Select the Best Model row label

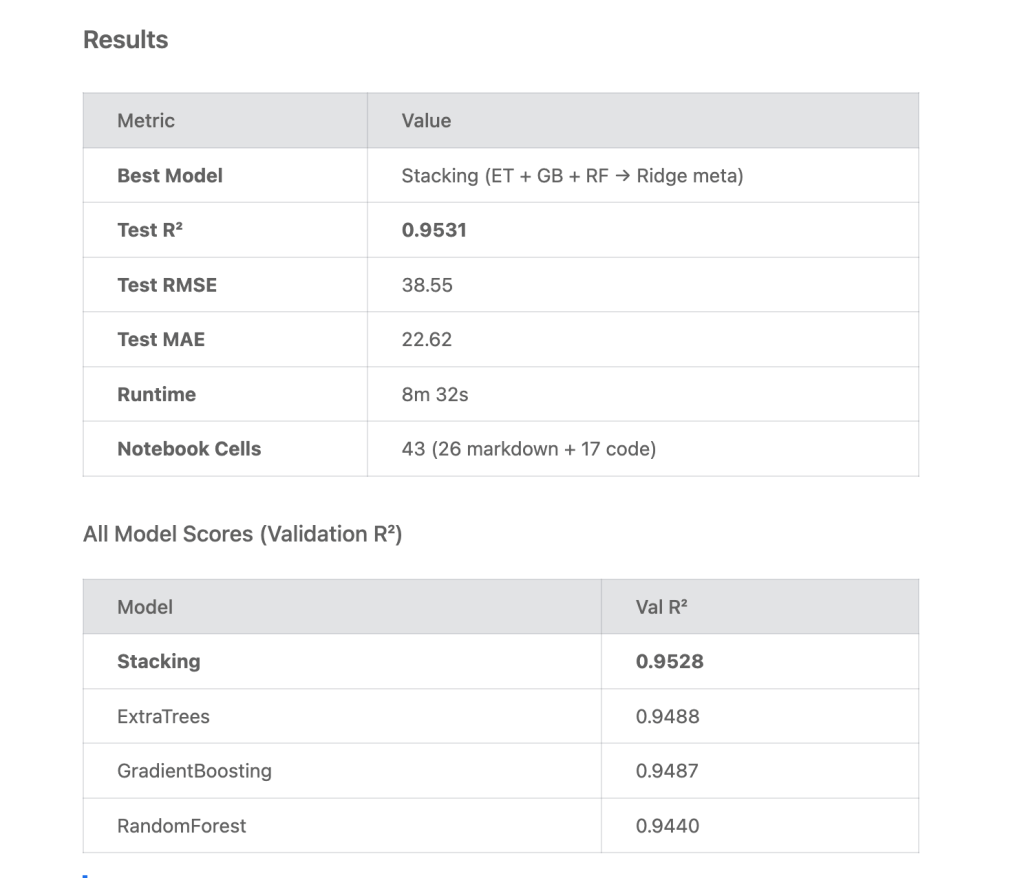(170, 176)
